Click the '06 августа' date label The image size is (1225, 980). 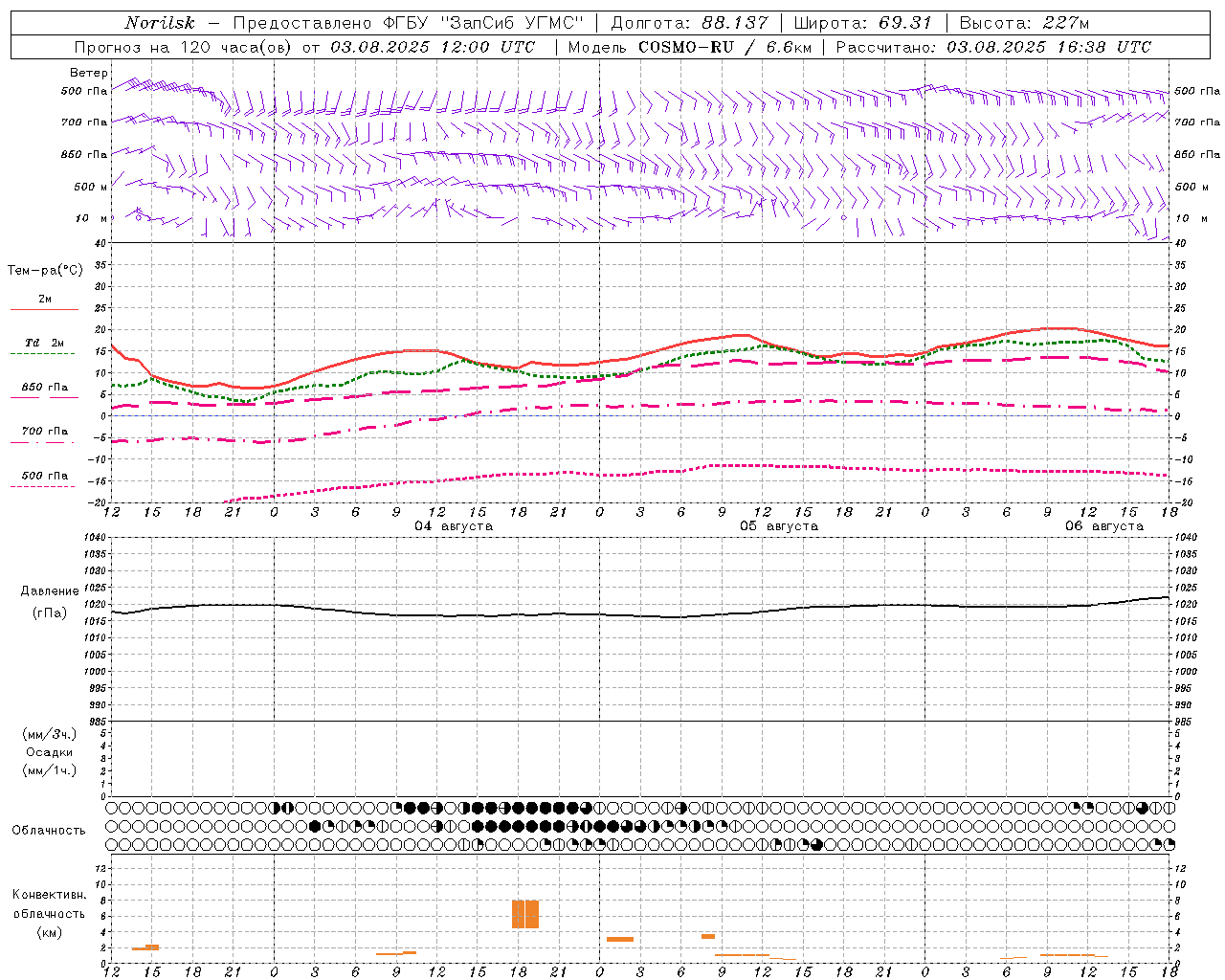pos(1104,526)
